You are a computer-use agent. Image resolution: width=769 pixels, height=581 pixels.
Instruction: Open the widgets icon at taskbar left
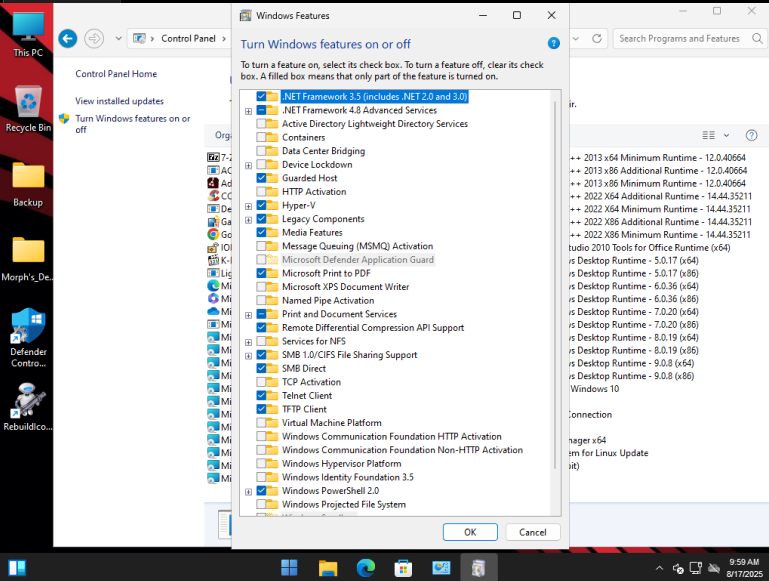click(17, 568)
